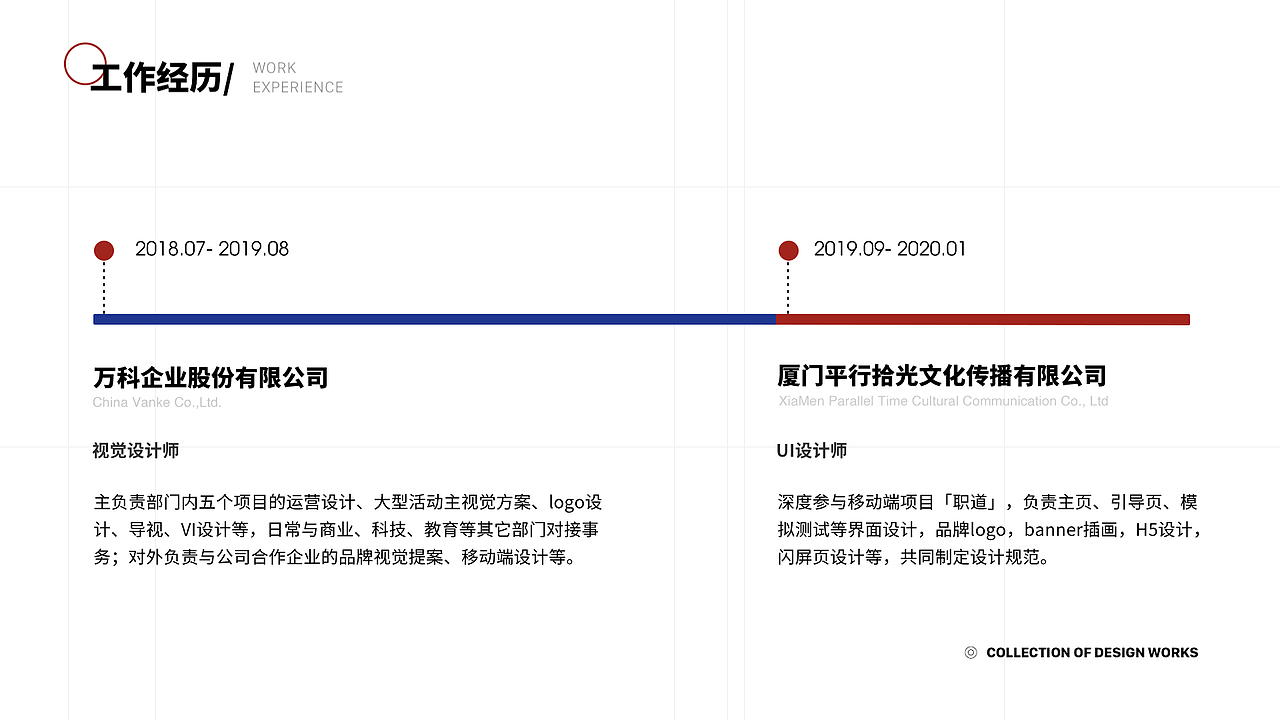Viewport: 1280px width, 720px height.
Task: Click the 工作经历/ heading
Action: [x=162, y=78]
